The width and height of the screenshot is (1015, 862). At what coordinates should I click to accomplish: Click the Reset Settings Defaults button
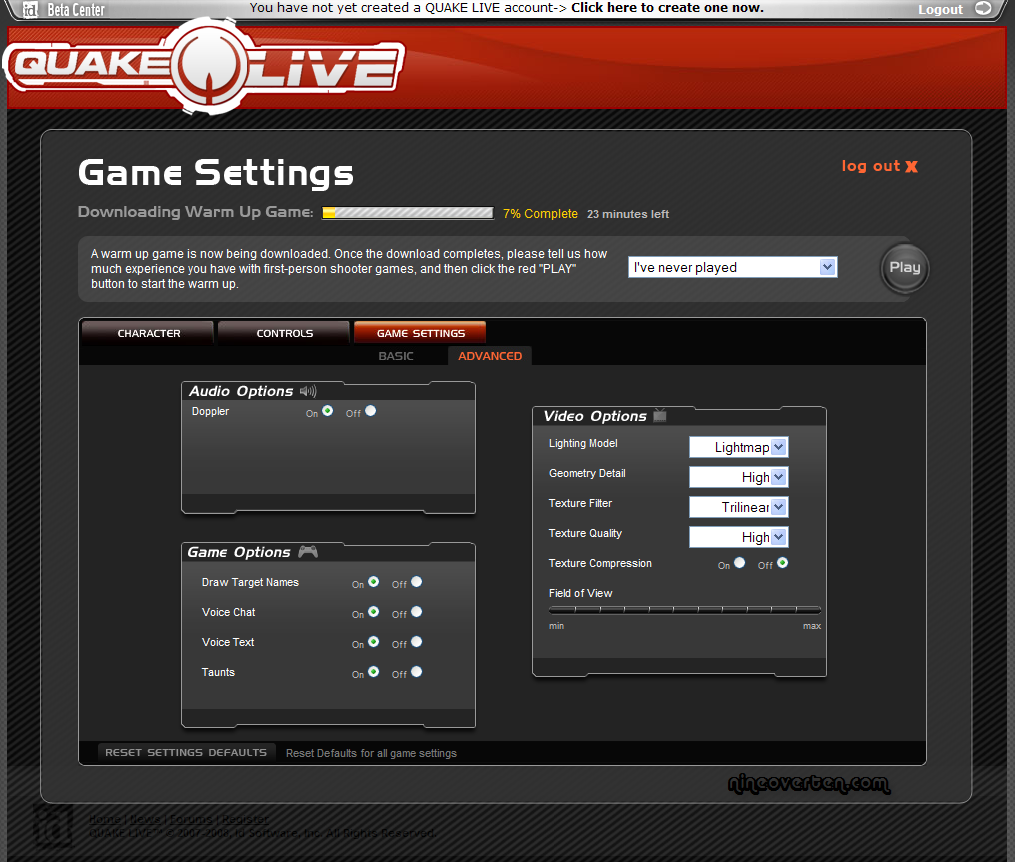pos(186,752)
